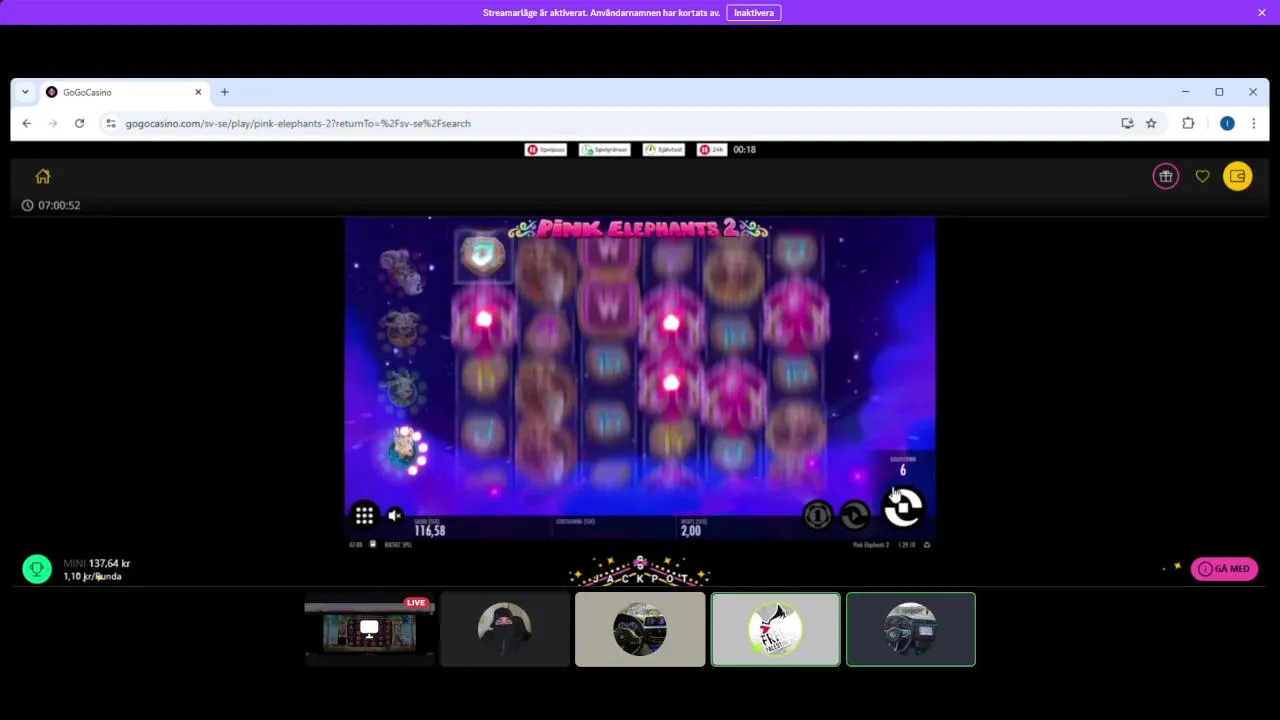Click the large spin button
1280x720 pixels.
pos(903,507)
